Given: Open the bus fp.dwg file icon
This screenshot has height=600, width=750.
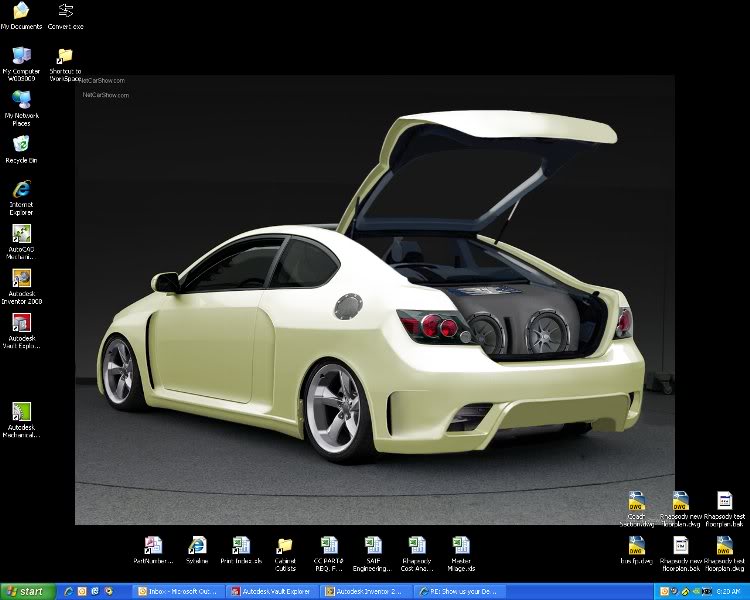Looking at the screenshot, I should pos(637,550).
